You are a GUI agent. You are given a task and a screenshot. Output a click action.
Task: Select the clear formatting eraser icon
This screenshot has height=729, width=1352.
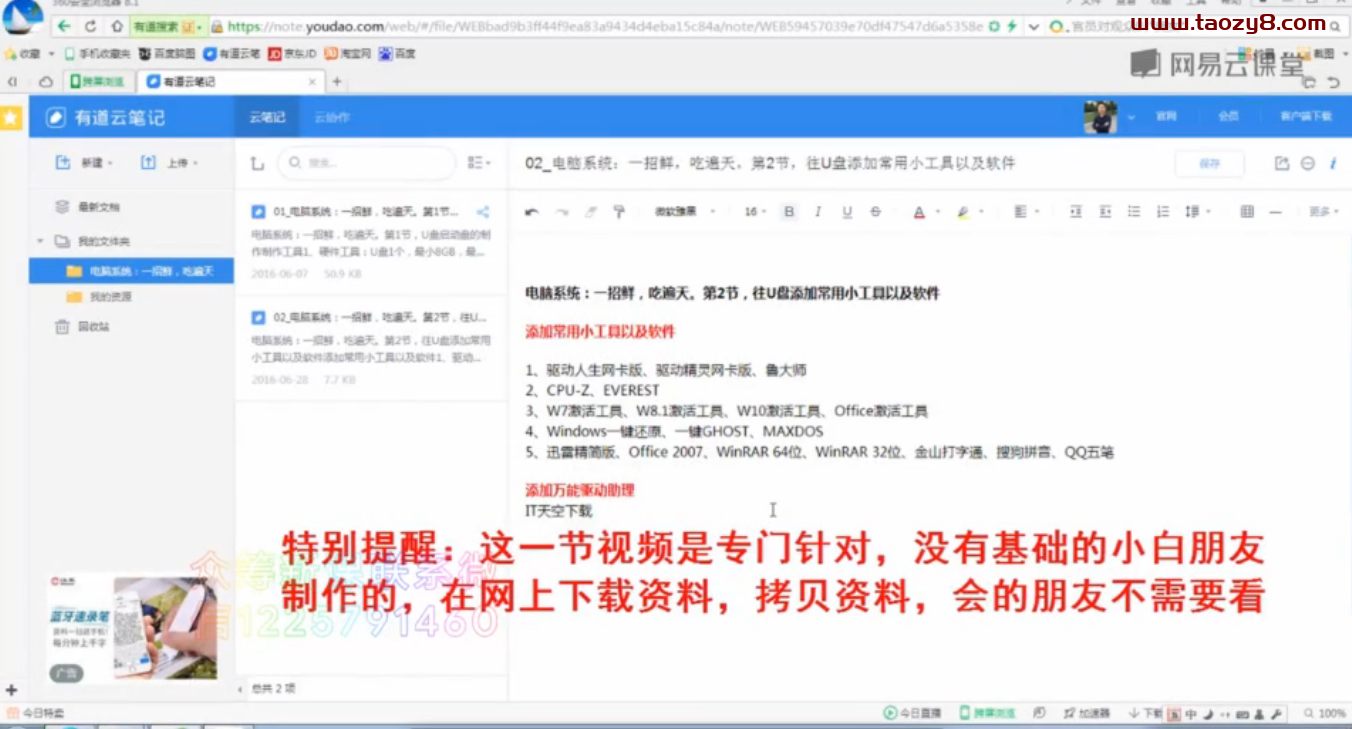coord(590,212)
